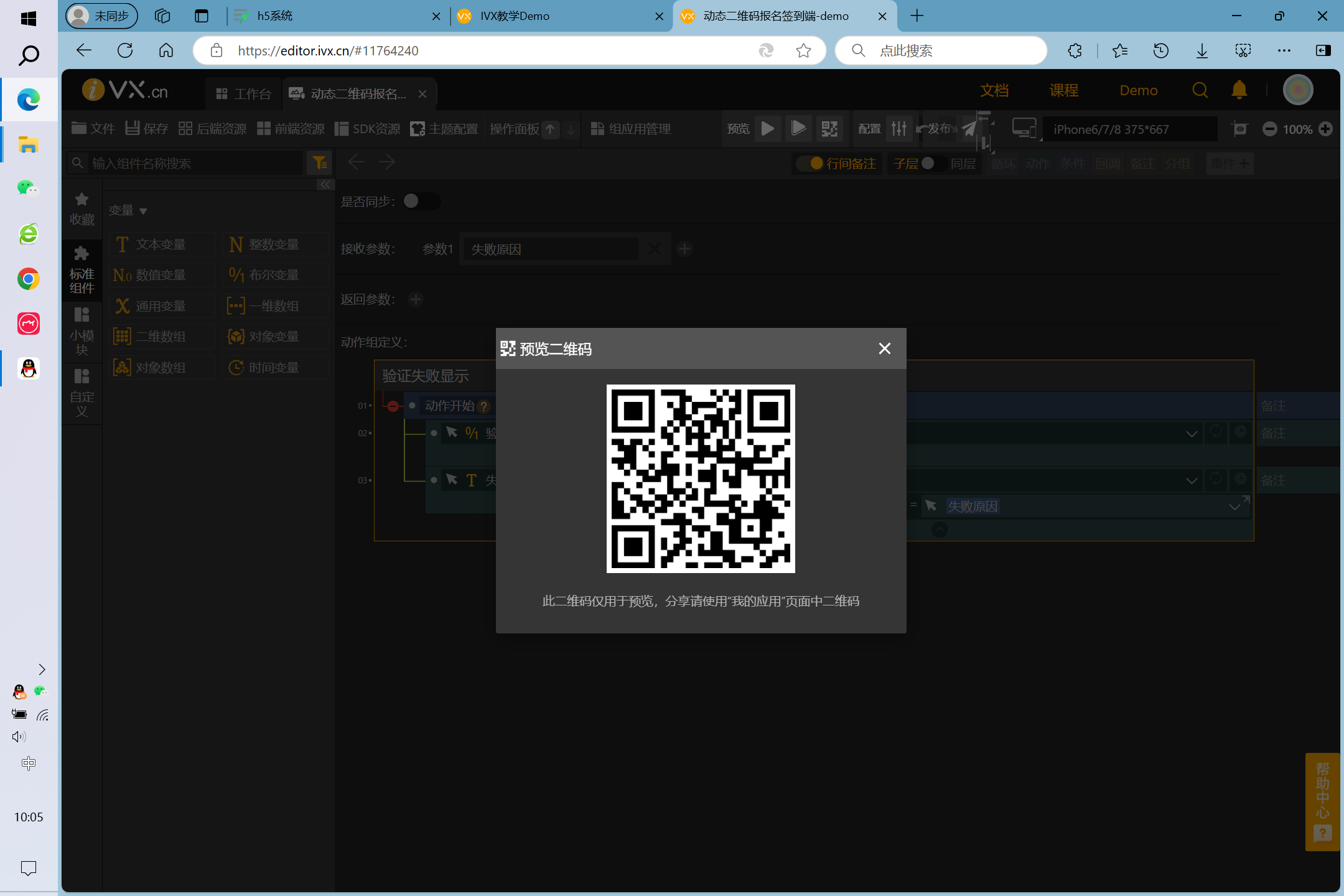The width and height of the screenshot is (1344, 896).
Task: Click the preview play button
Action: click(768, 129)
